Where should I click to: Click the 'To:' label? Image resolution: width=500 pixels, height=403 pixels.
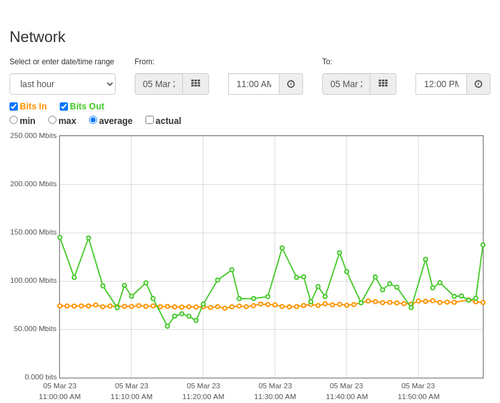(x=327, y=62)
